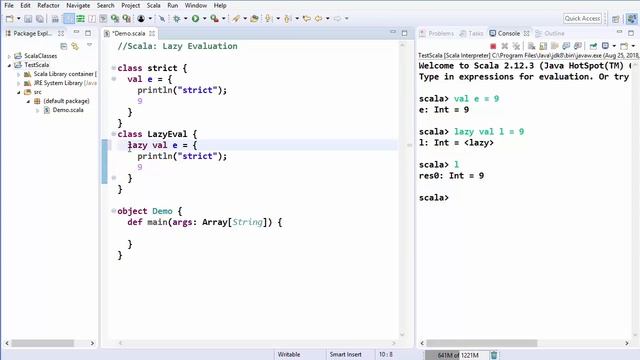
Task: Click the Last Edit Location icon
Action: 307,19
